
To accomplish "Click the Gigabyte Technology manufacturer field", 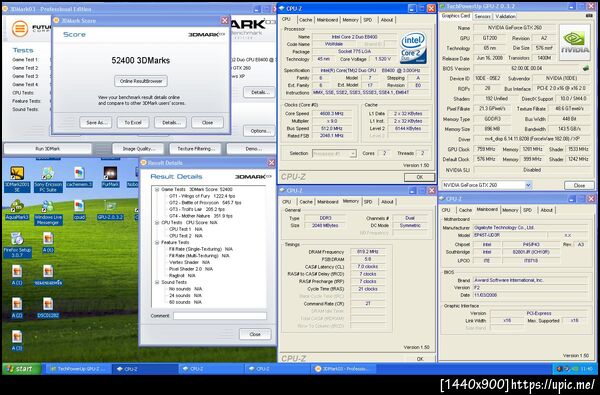I will coord(530,228).
